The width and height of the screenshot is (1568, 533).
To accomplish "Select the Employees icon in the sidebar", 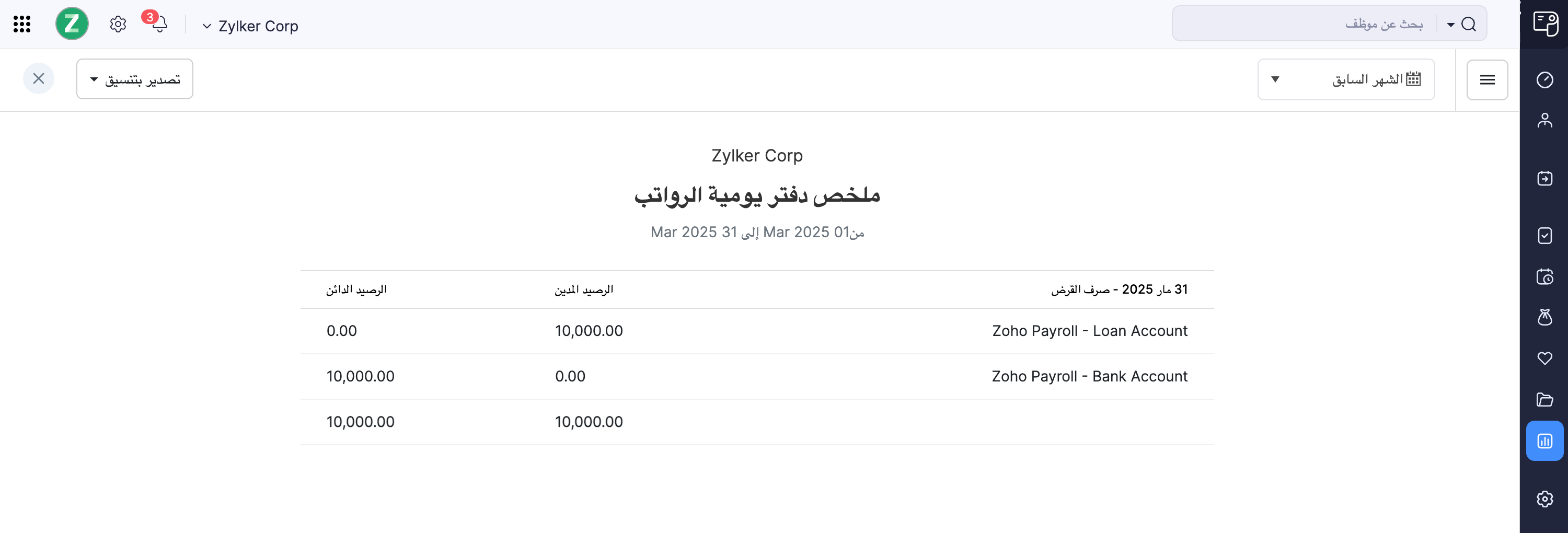I will [1544, 120].
